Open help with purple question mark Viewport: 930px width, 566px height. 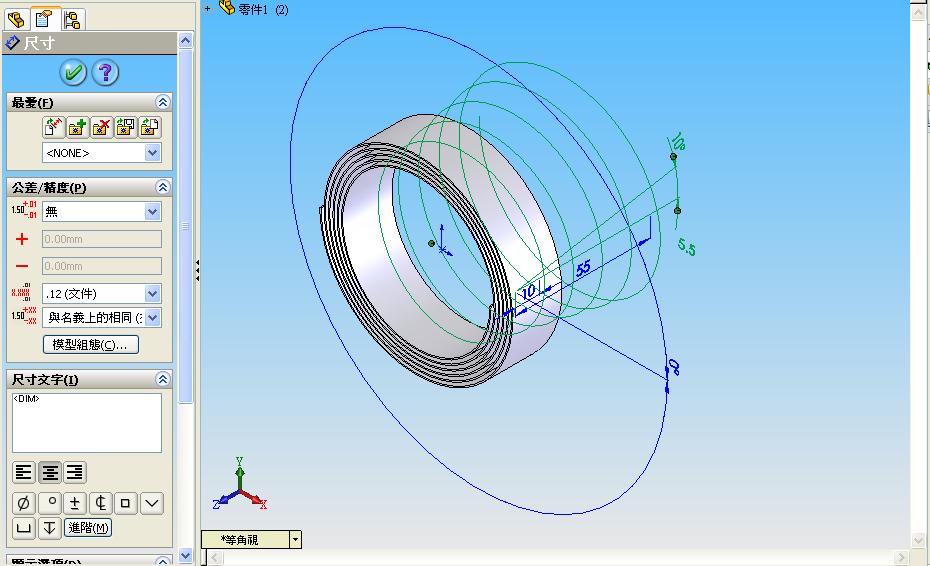pos(105,72)
